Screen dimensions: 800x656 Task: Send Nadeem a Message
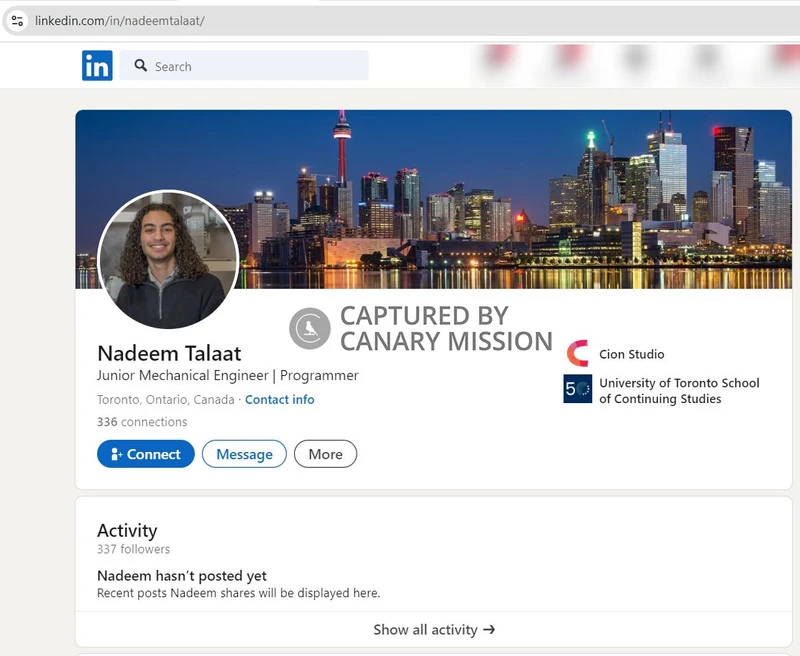click(244, 454)
